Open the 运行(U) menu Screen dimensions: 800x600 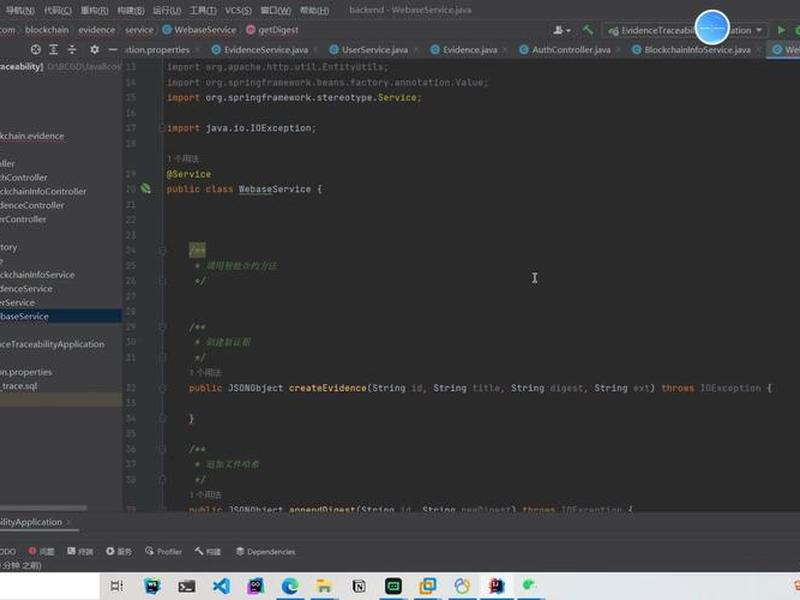[167, 10]
